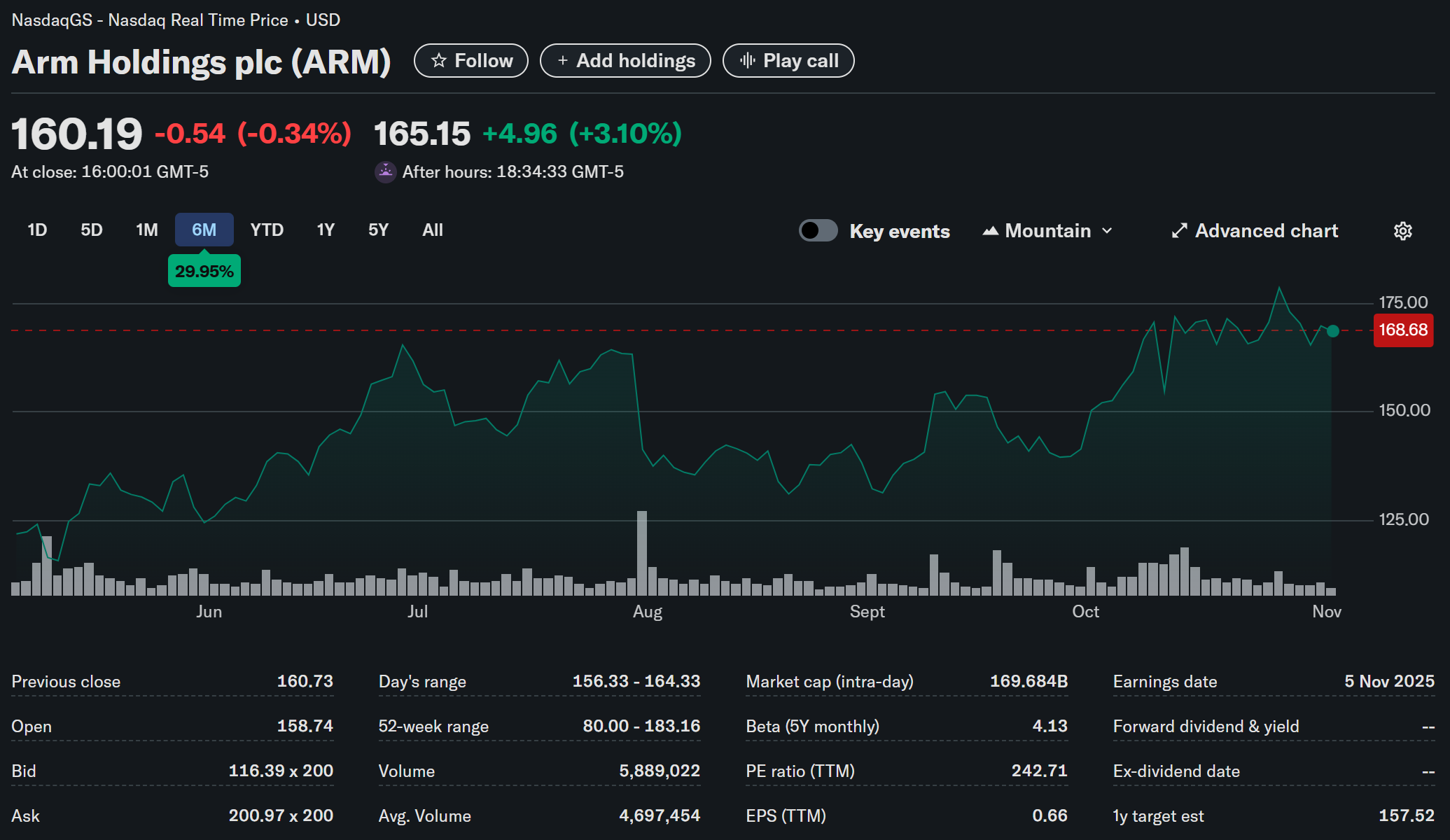Open the Advanced chart link
Screen dimensions: 1450x840
[1266, 231]
